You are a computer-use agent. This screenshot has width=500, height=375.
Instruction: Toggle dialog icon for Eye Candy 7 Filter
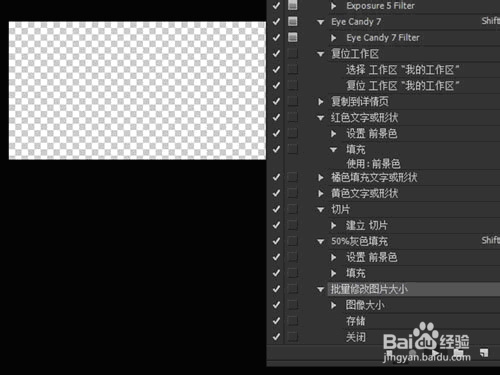point(292,37)
